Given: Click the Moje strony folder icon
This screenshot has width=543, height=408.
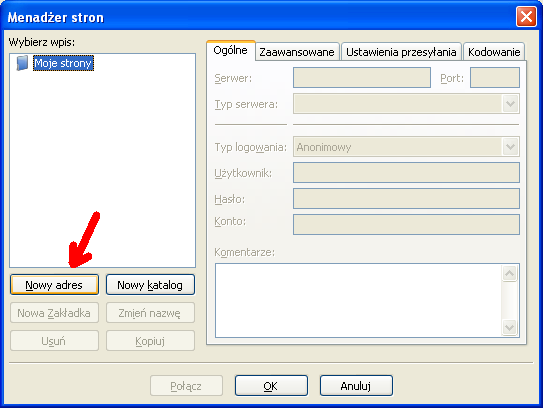Looking at the screenshot, I should pos(22,63).
